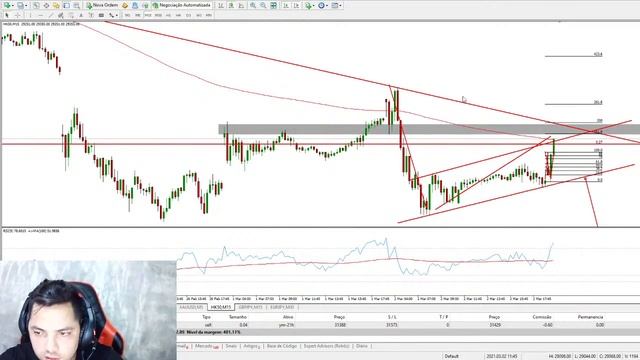This screenshot has width=640, height=360.
Task: Expand the arrows tool dropdown
Action: point(116,16)
